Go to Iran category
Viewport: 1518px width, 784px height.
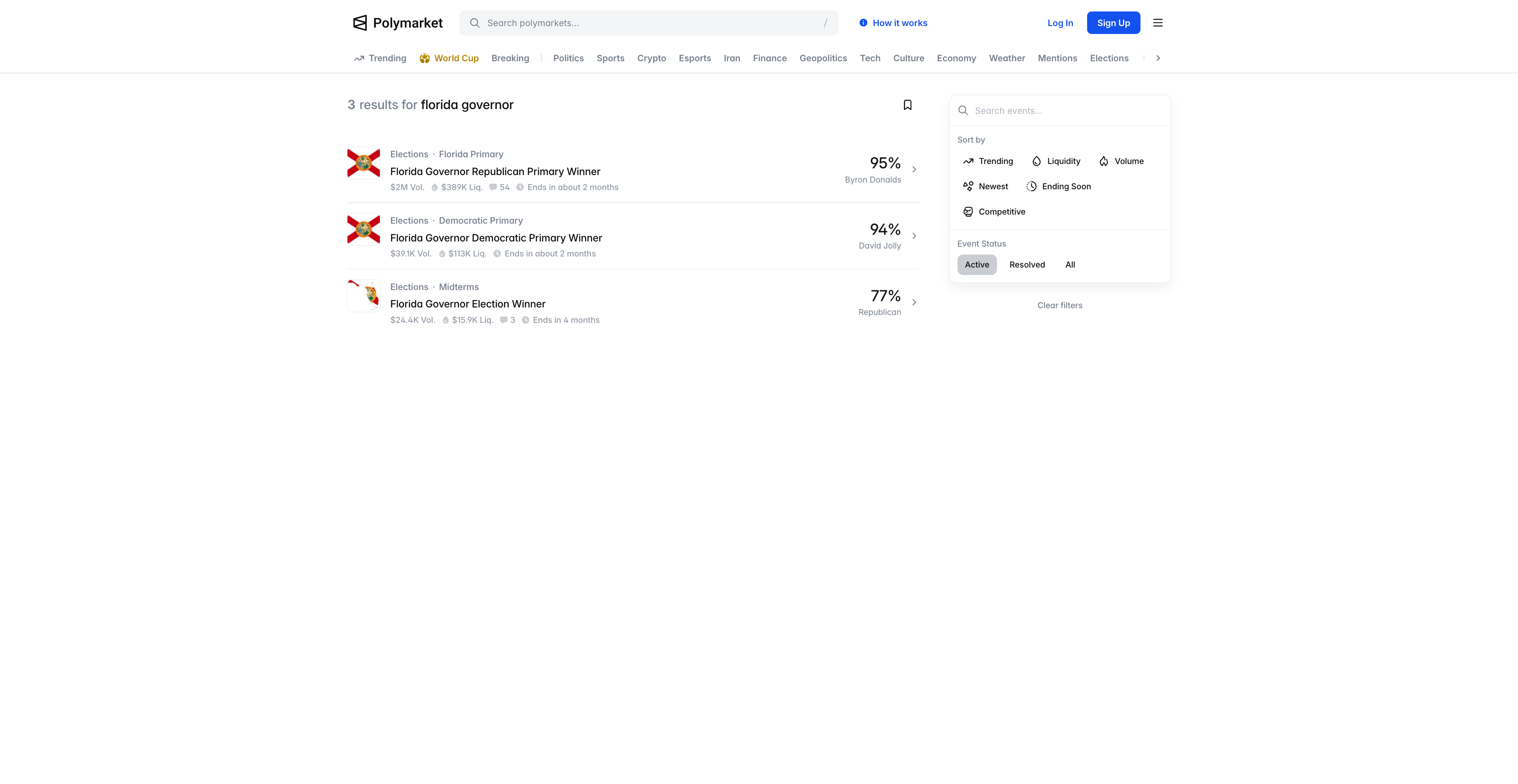click(732, 58)
